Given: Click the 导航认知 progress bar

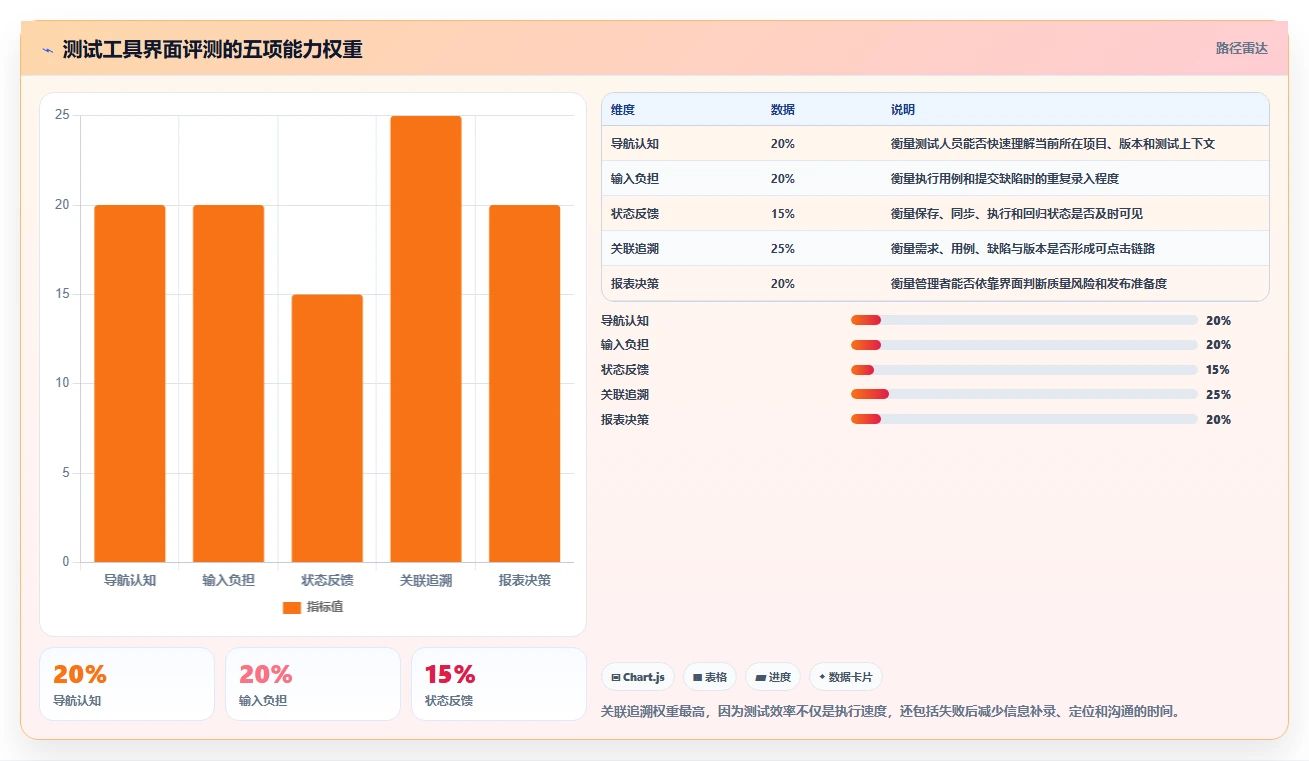Looking at the screenshot, I should (x=1024, y=320).
